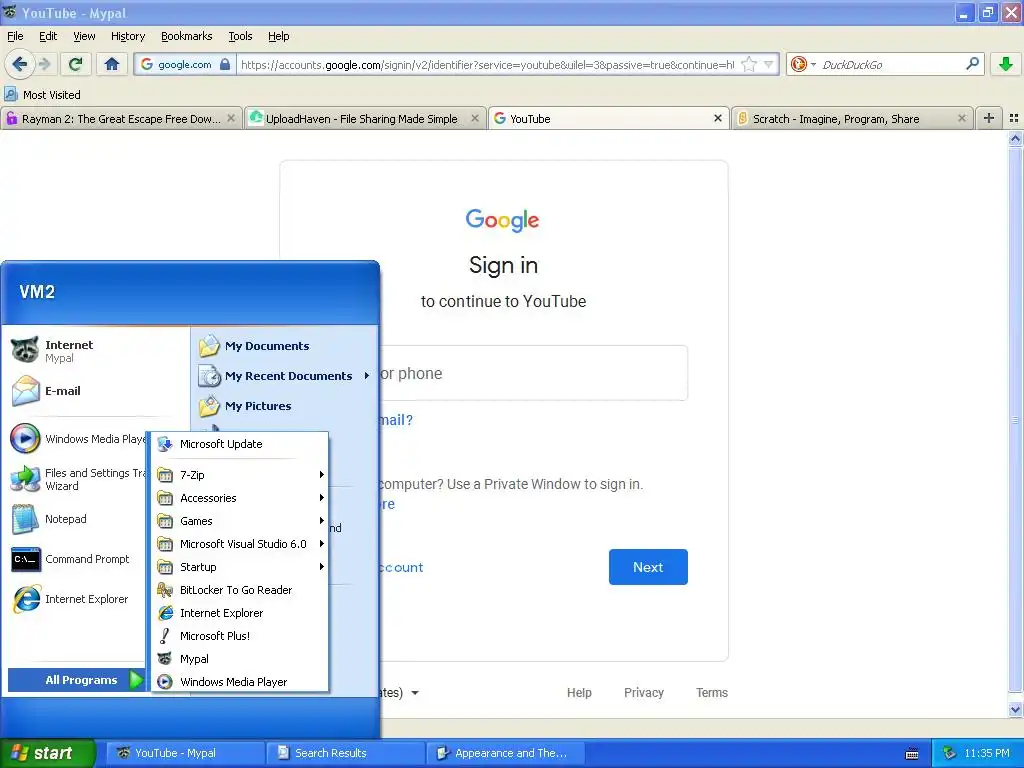Open the History menu
Viewport: 1024px width, 768px height.
128,36
